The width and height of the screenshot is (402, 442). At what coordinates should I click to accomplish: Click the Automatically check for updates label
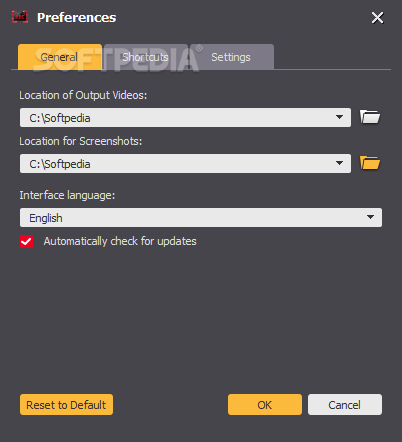tap(120, 241)
